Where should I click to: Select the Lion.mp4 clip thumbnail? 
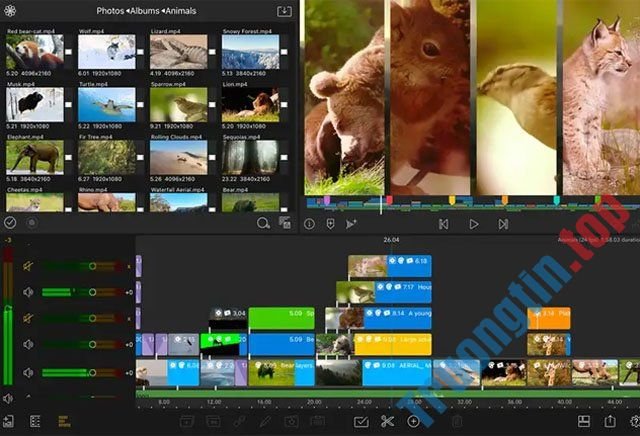(250, 105)
